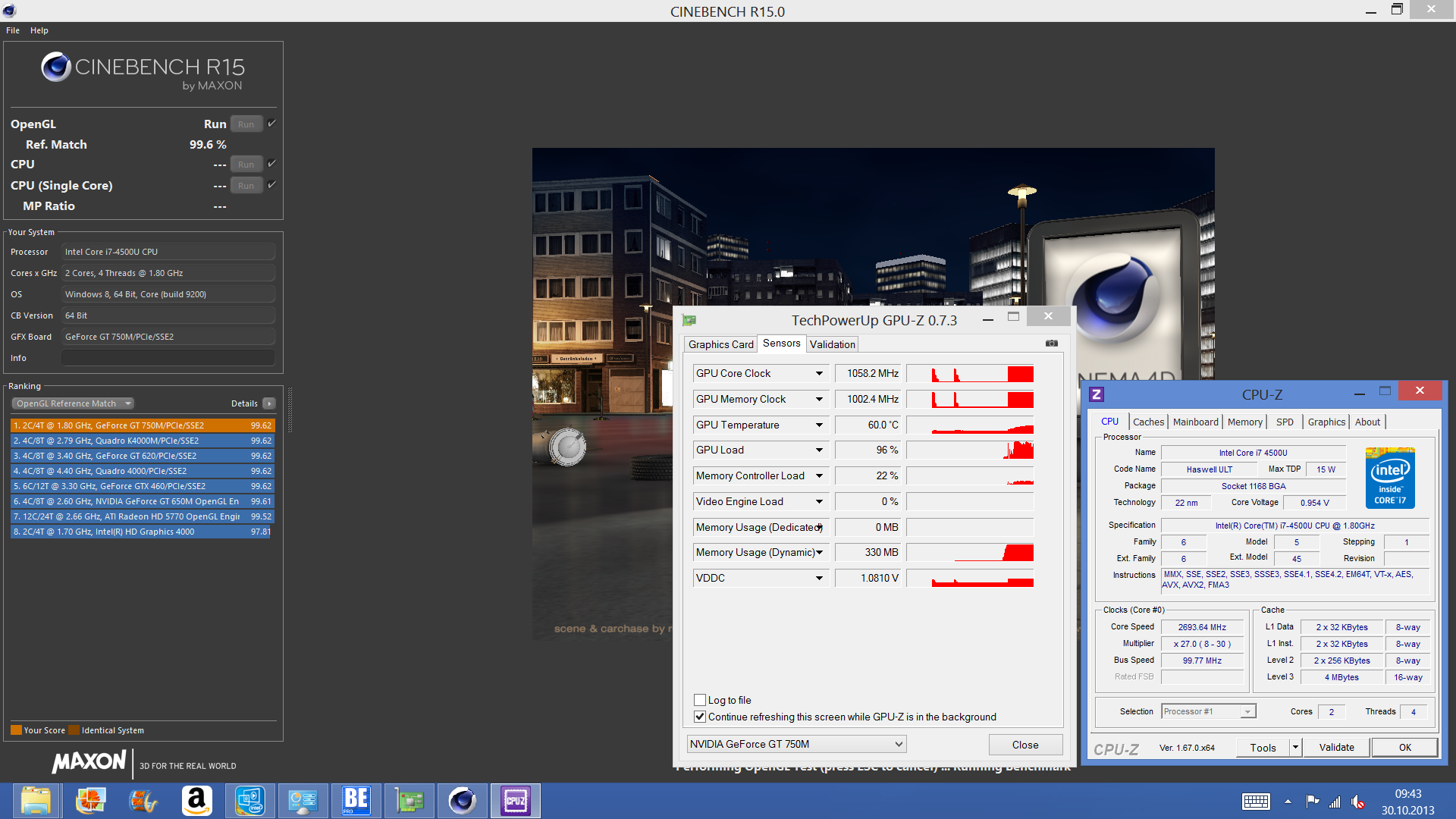Select ranking row Quadro K4000M
The height and width of the screenshot is (819, 1456).
point(143,441)
